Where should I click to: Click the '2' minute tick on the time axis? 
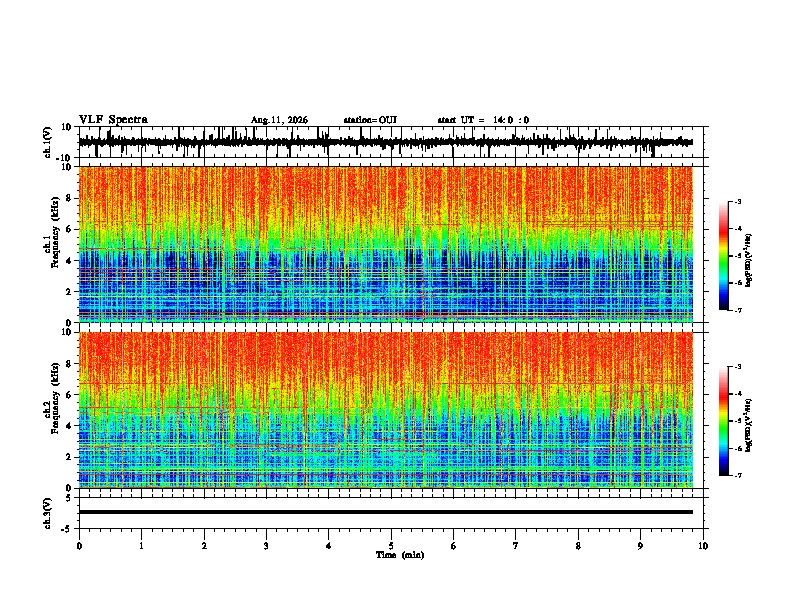(x=204, y=546)
